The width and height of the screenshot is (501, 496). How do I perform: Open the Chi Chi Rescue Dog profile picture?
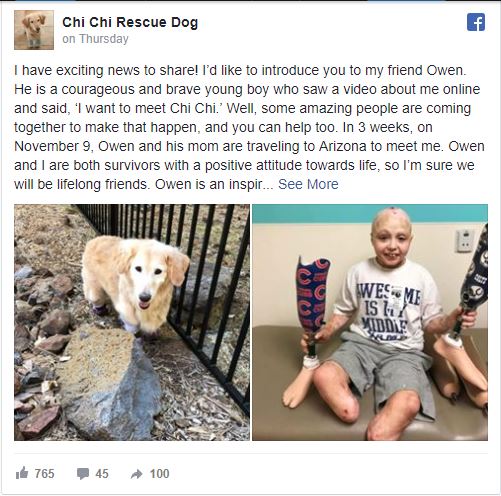coord(34,30)
